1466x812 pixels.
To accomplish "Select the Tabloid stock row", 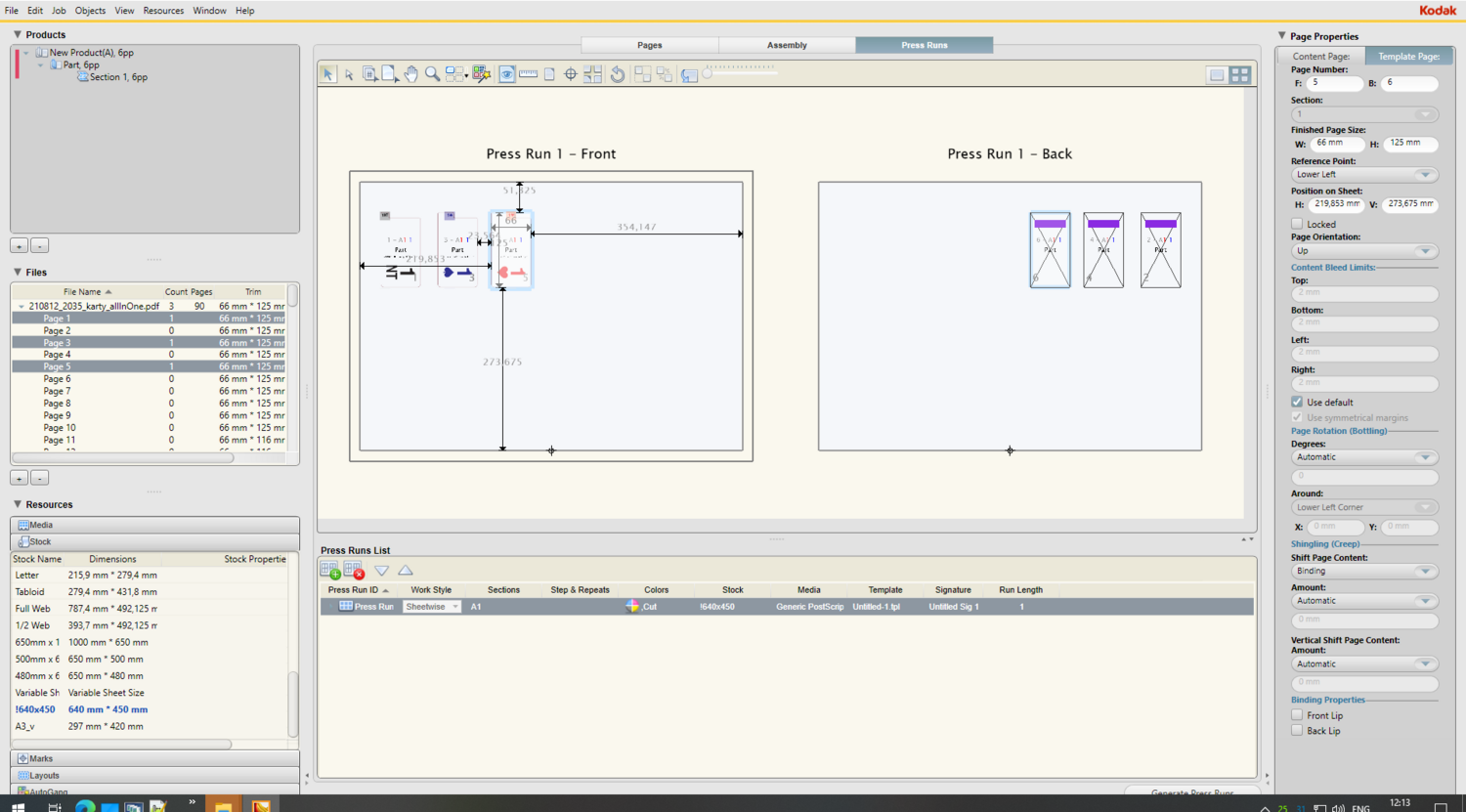I will tap(149, 592).
